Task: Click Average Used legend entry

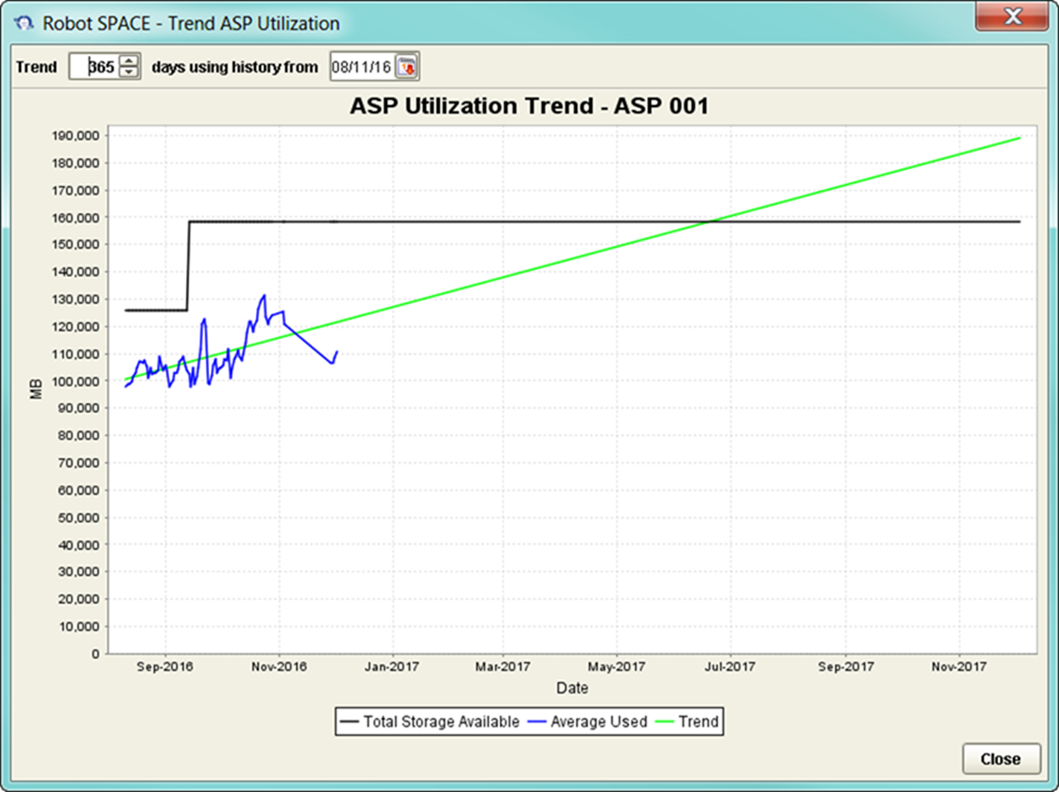Action: click(587, 722)
